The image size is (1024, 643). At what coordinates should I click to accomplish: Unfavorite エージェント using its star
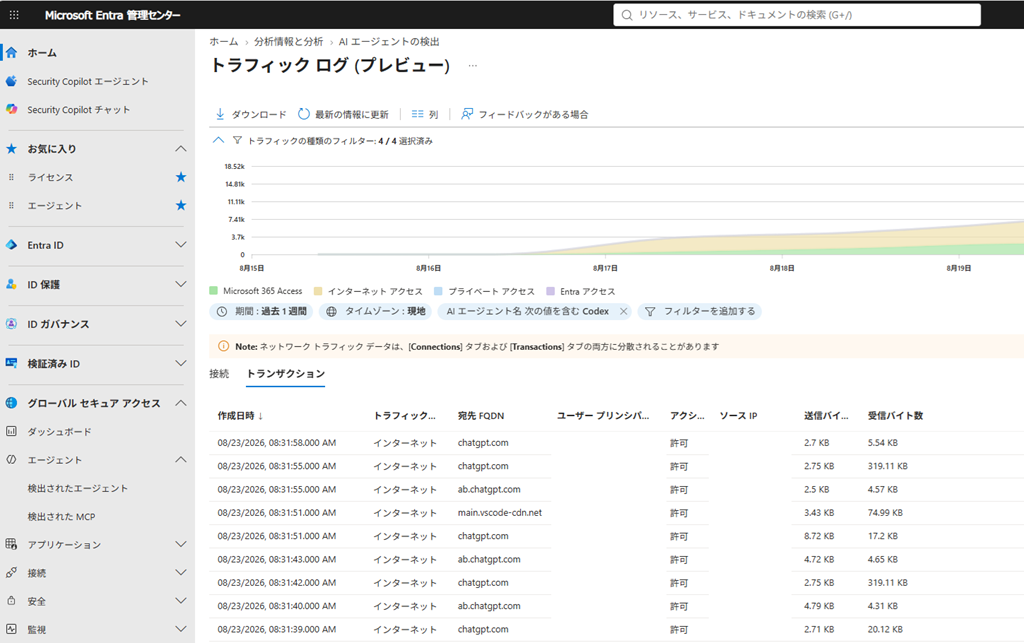click(x=181, y=205)
